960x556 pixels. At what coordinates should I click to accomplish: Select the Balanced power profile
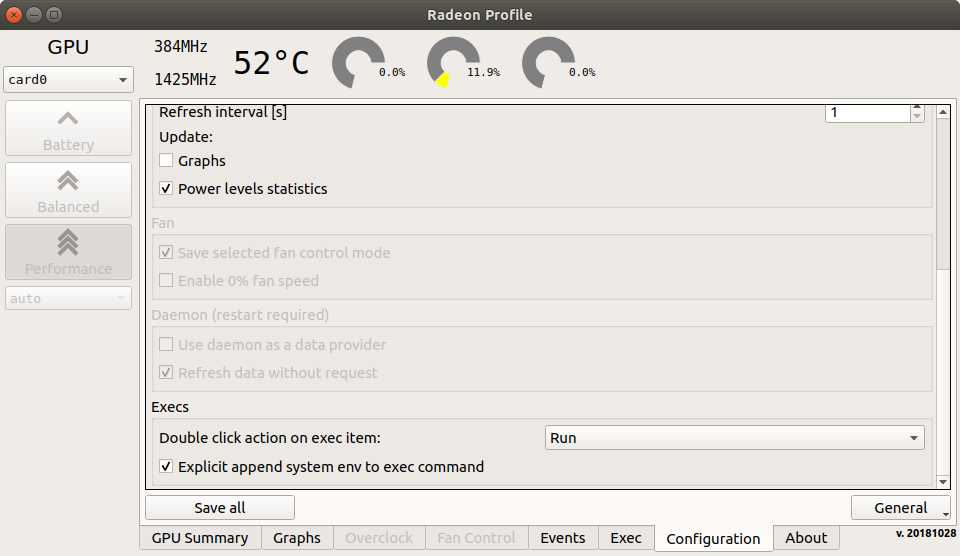(68, 190)
